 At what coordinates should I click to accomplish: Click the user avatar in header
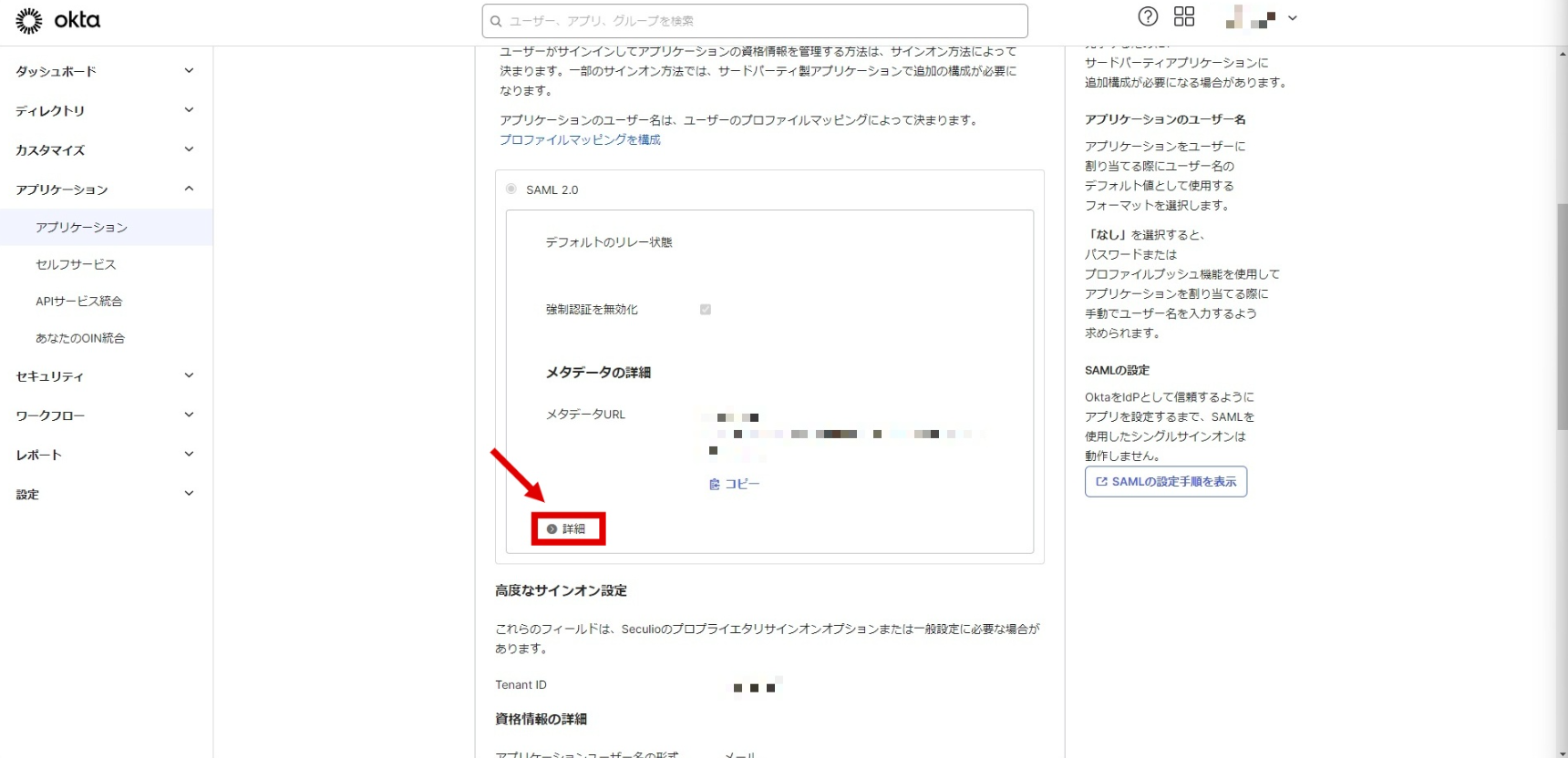(1250, 18)
